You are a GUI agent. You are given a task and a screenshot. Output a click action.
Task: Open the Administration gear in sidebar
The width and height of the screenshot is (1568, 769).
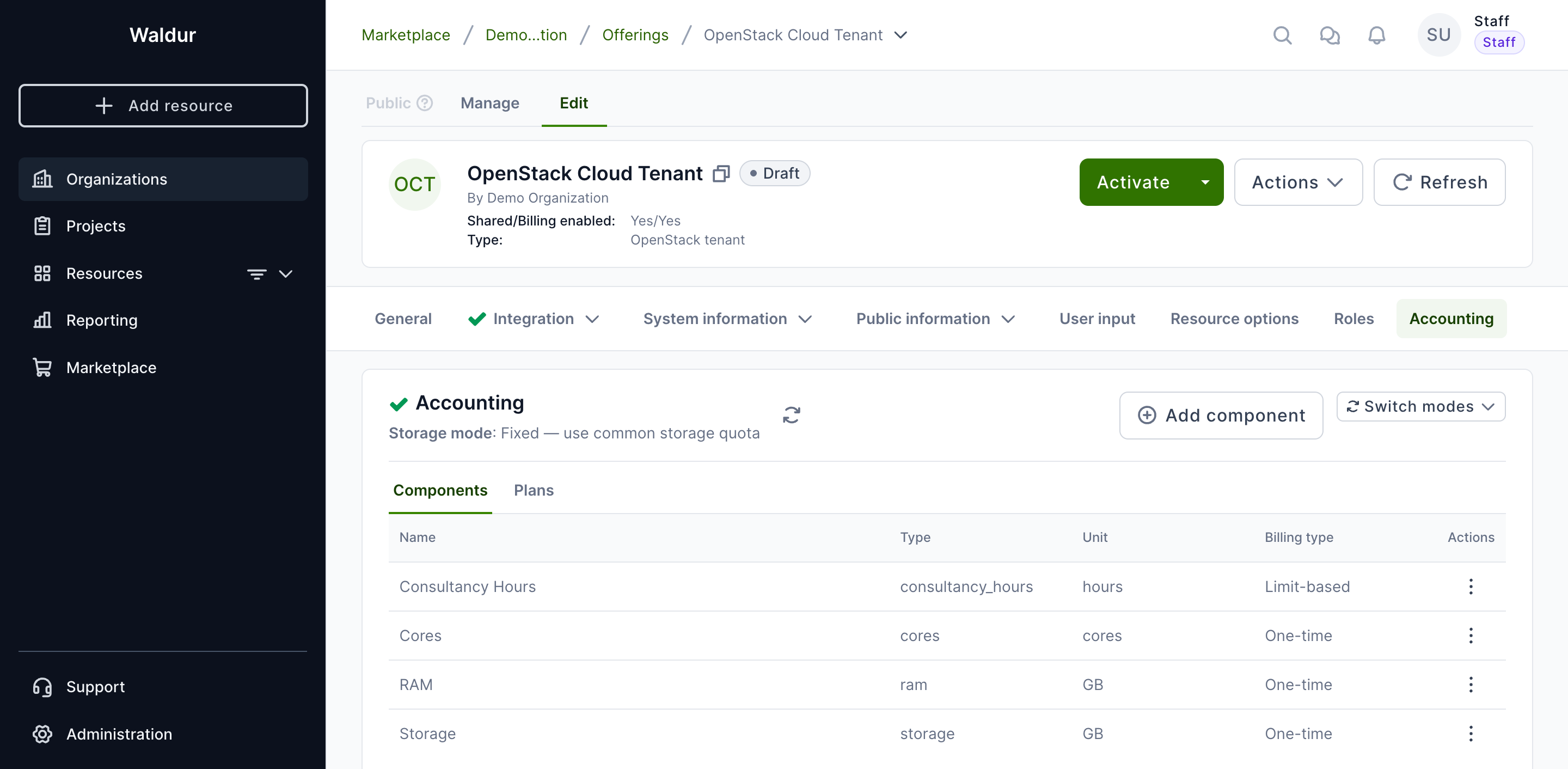tap(42, 734)
